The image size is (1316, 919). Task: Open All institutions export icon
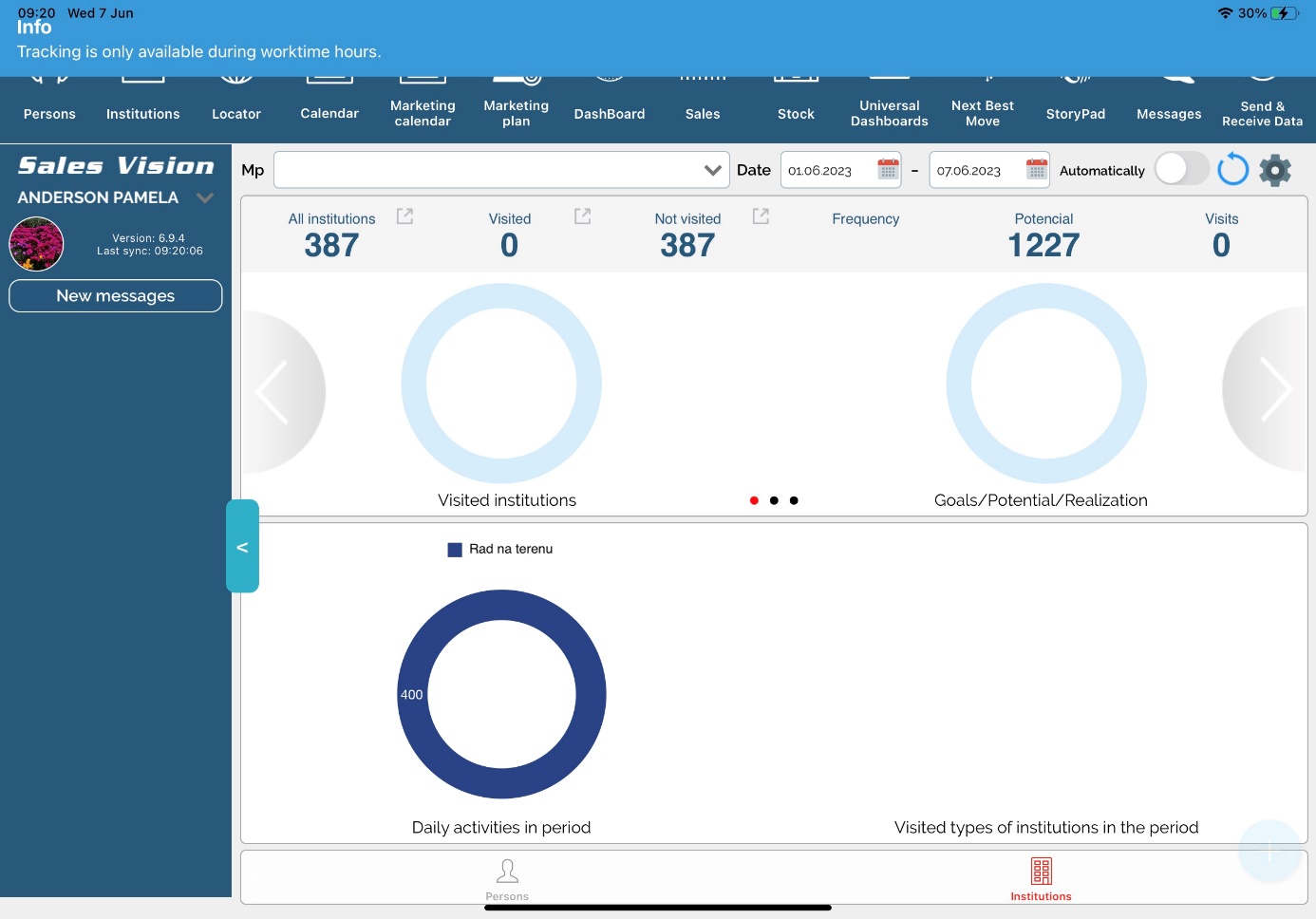click(404, 216)
